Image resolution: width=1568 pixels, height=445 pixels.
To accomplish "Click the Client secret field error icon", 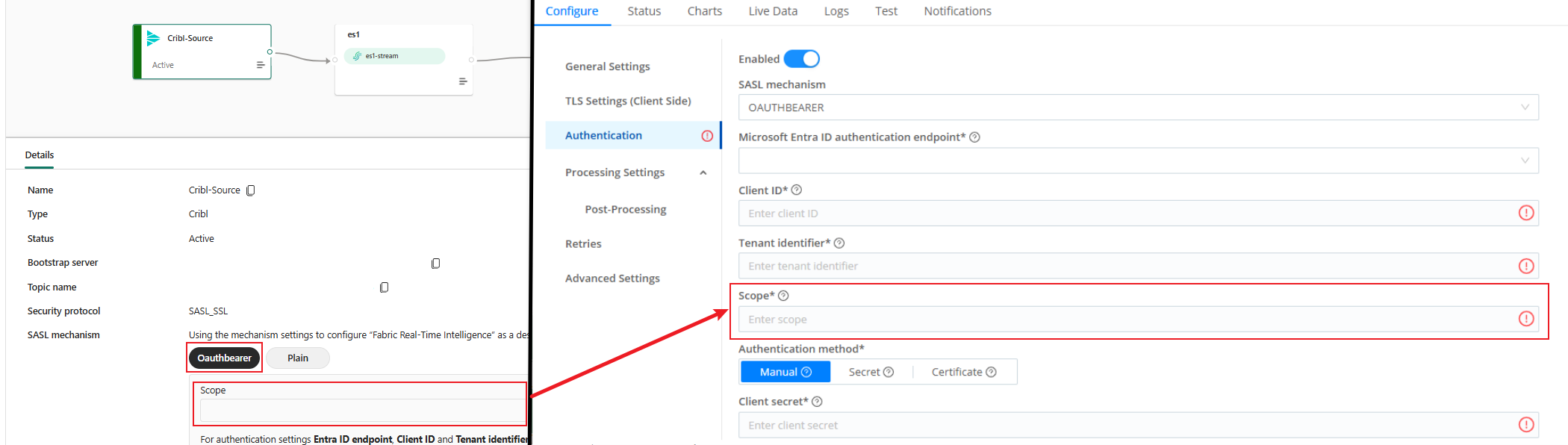I will point(1526,425).
